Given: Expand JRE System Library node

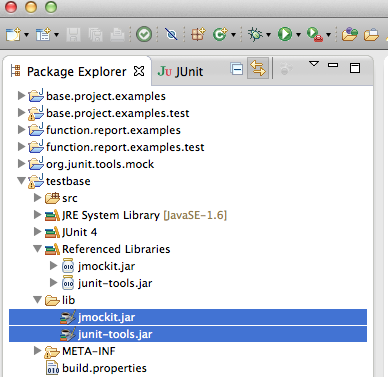Looking at the screenshot, I should click(37, 215).
